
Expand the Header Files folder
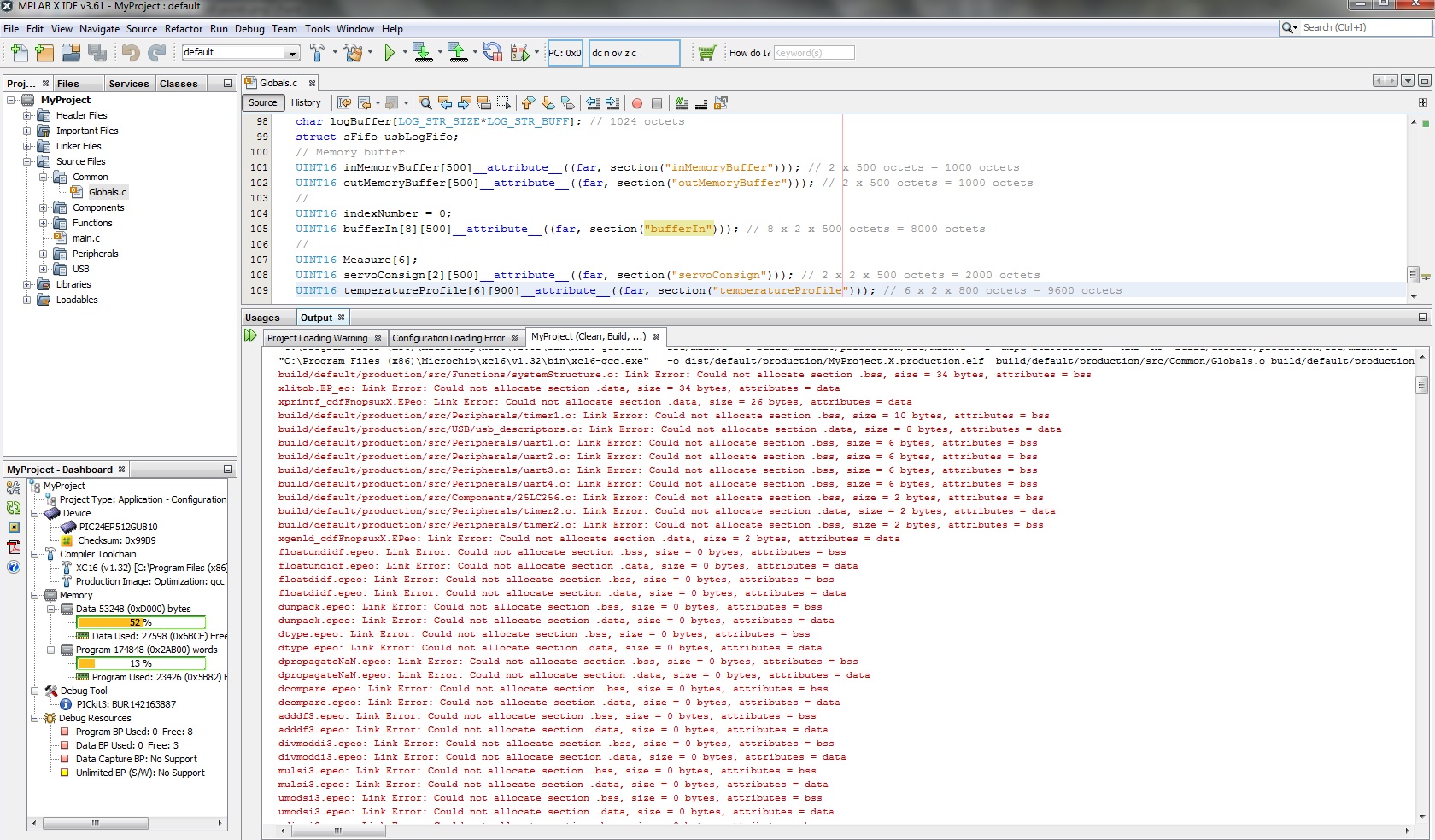(x=26, y=115)
